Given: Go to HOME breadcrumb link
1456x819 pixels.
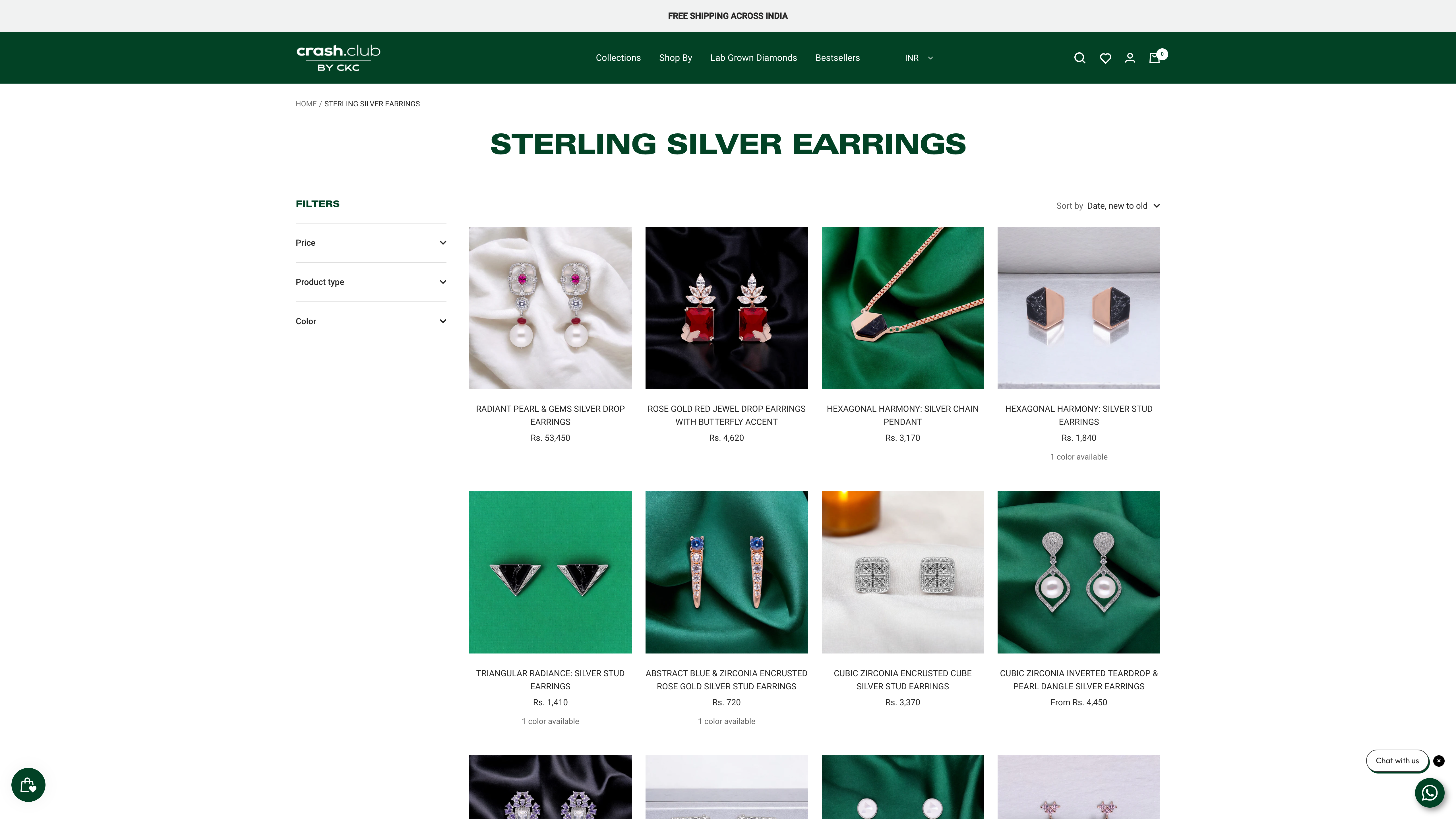Looking at the screenshot, I should (x=306, y=104).
